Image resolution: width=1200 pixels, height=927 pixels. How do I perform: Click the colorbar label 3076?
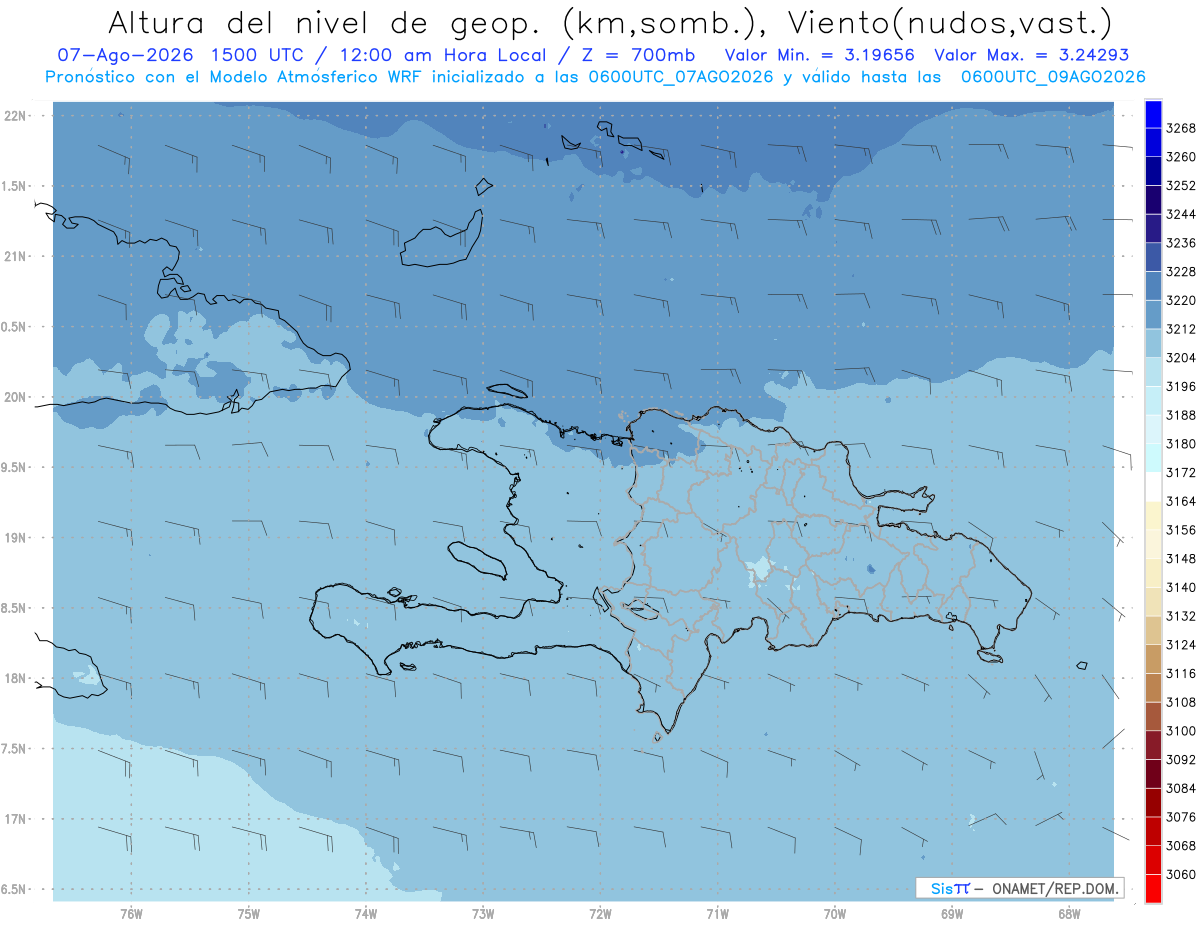click(1180, 817)
